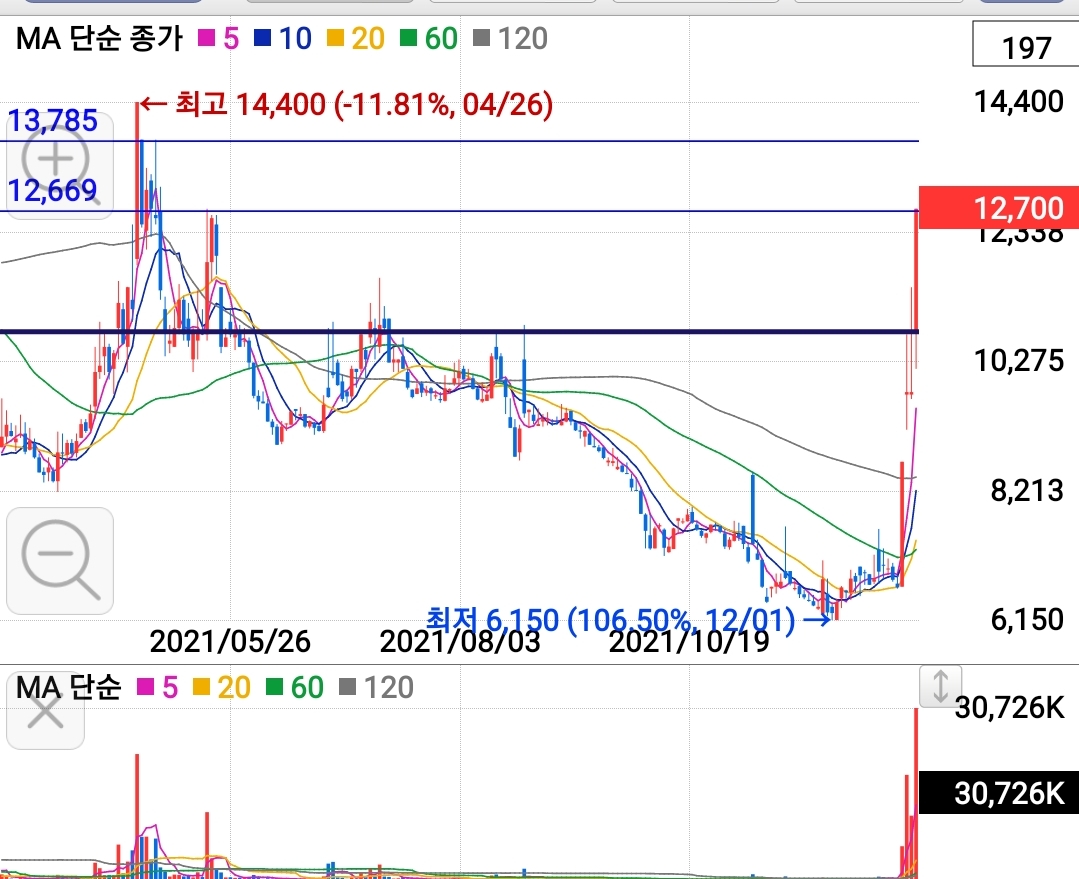1079x879 pixels.
Task: Click the panel resize up-down arrow icon
Action: click(941, 686)
